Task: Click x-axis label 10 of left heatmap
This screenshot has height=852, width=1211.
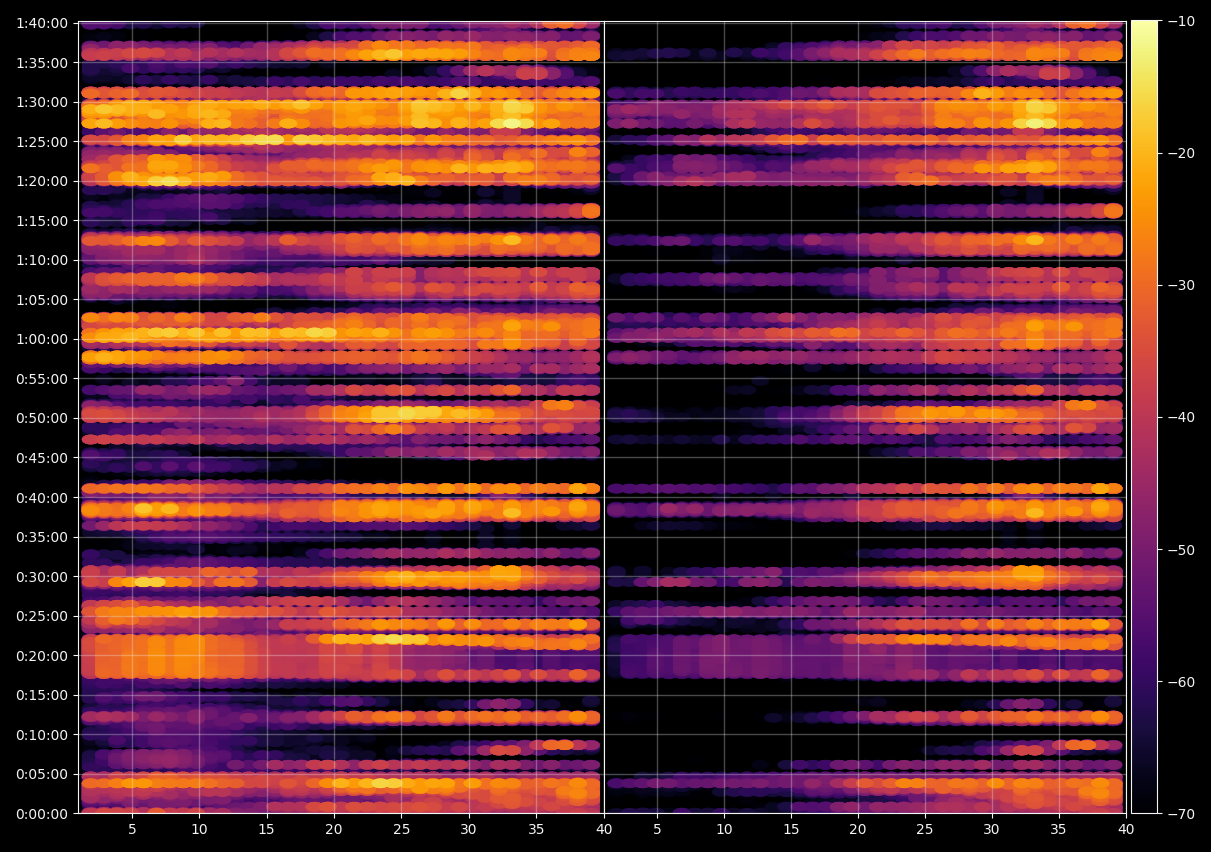Action: coord(199,830)
